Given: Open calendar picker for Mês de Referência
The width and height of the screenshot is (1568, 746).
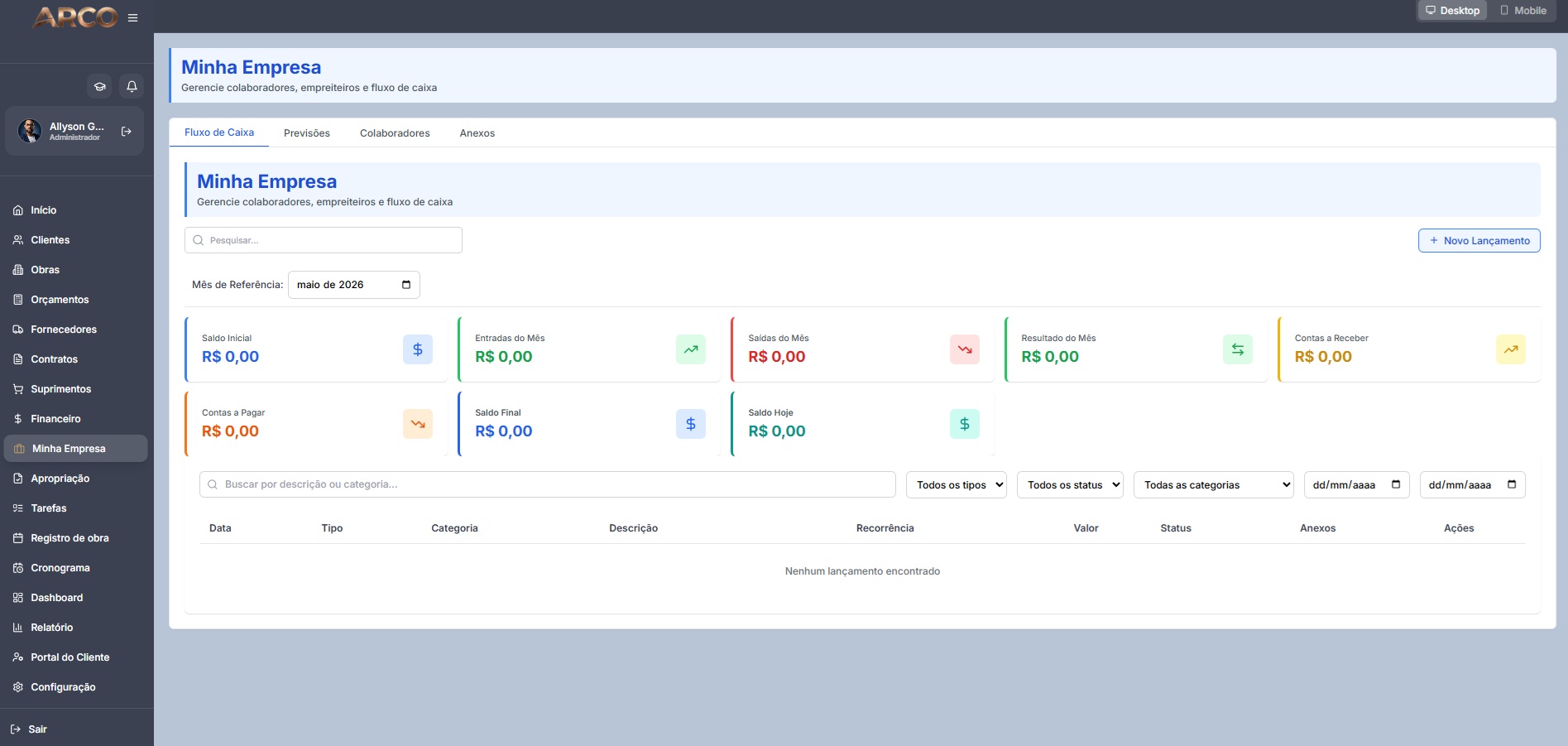Looking at the screenshot, I should point(406,285).
